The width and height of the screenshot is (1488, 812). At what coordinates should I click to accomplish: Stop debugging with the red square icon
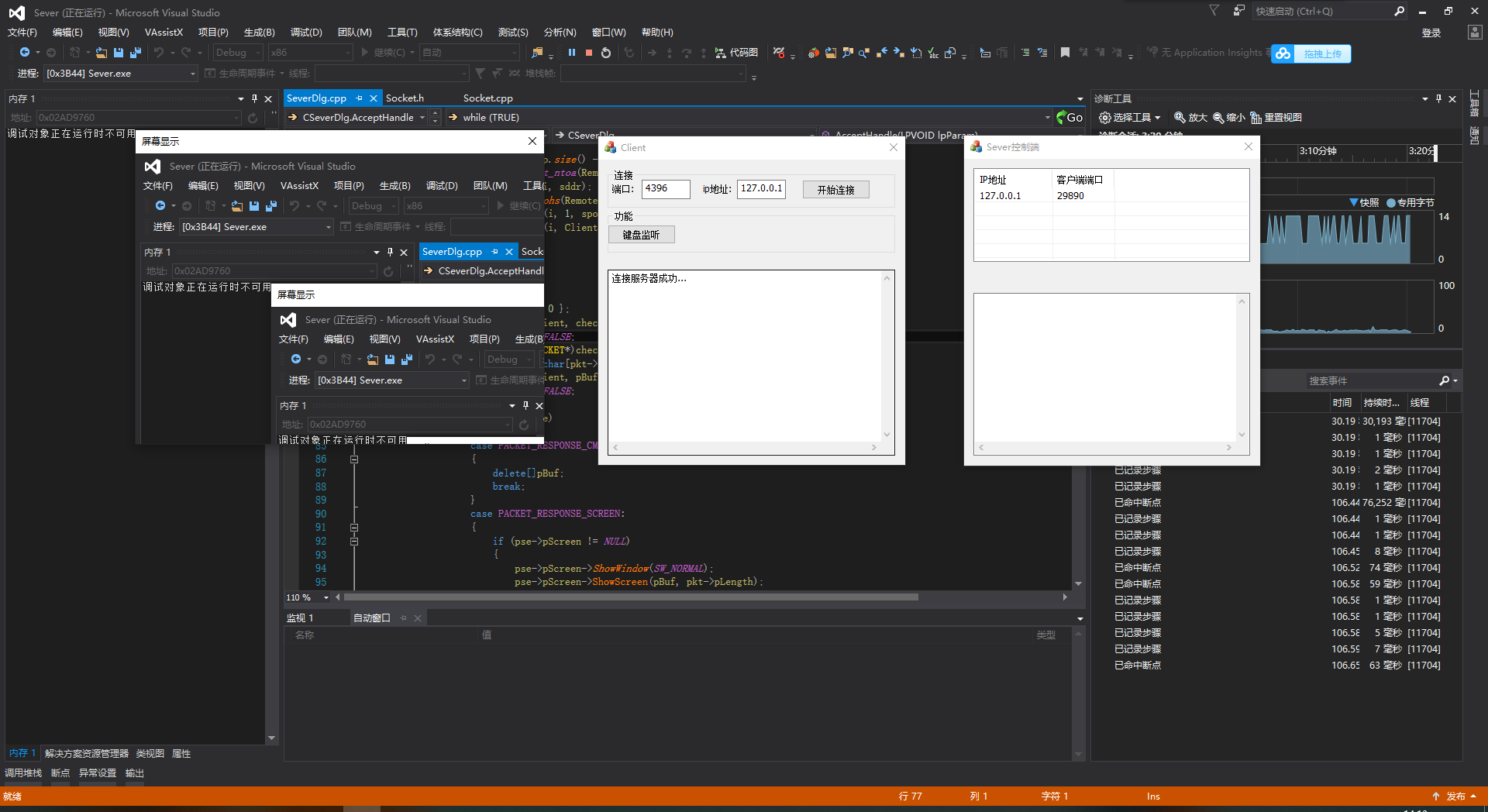589,53
